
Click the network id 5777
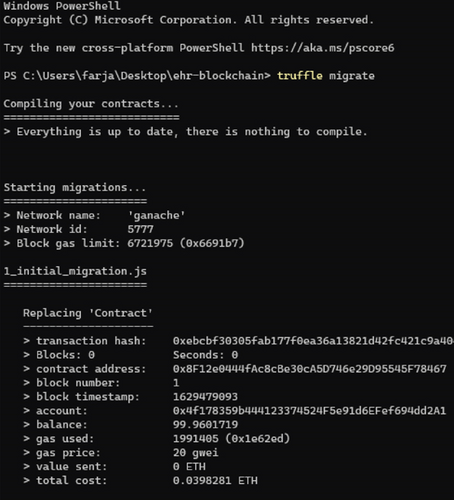coord(140,229)
